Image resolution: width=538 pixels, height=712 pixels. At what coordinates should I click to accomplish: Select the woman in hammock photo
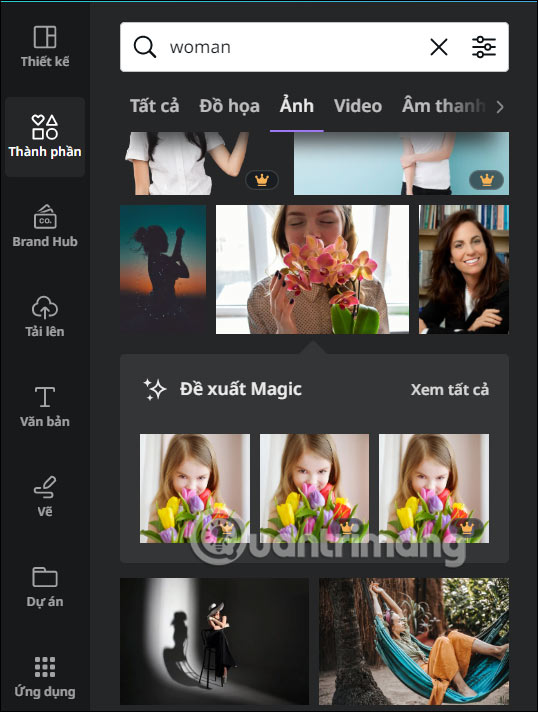click(414, 641)
